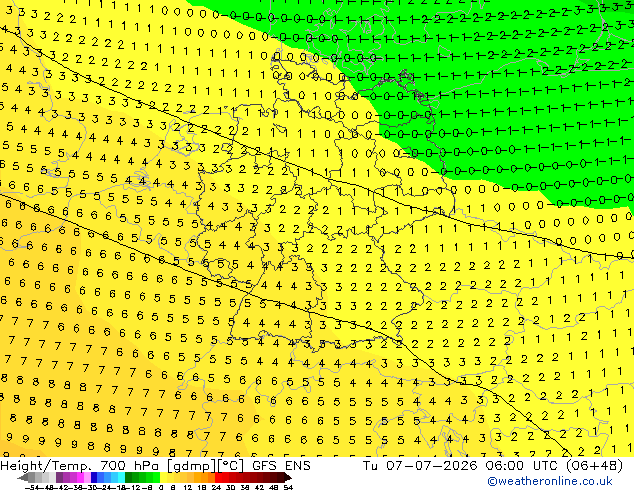Select the GFS ENS model label
Image resolution: width=634 pixels, height=490 pixels.
tap(281, 466)
